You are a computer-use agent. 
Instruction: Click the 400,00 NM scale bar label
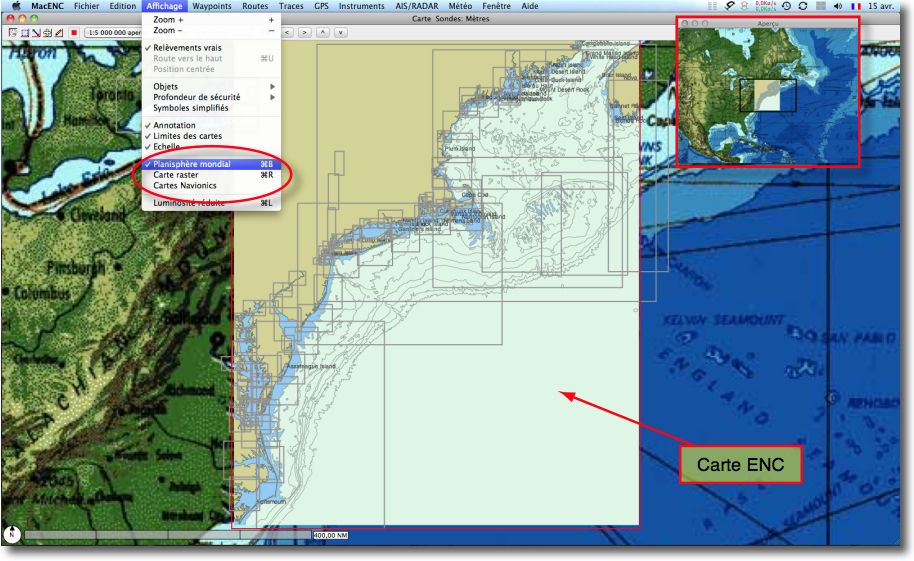(331, 535)
